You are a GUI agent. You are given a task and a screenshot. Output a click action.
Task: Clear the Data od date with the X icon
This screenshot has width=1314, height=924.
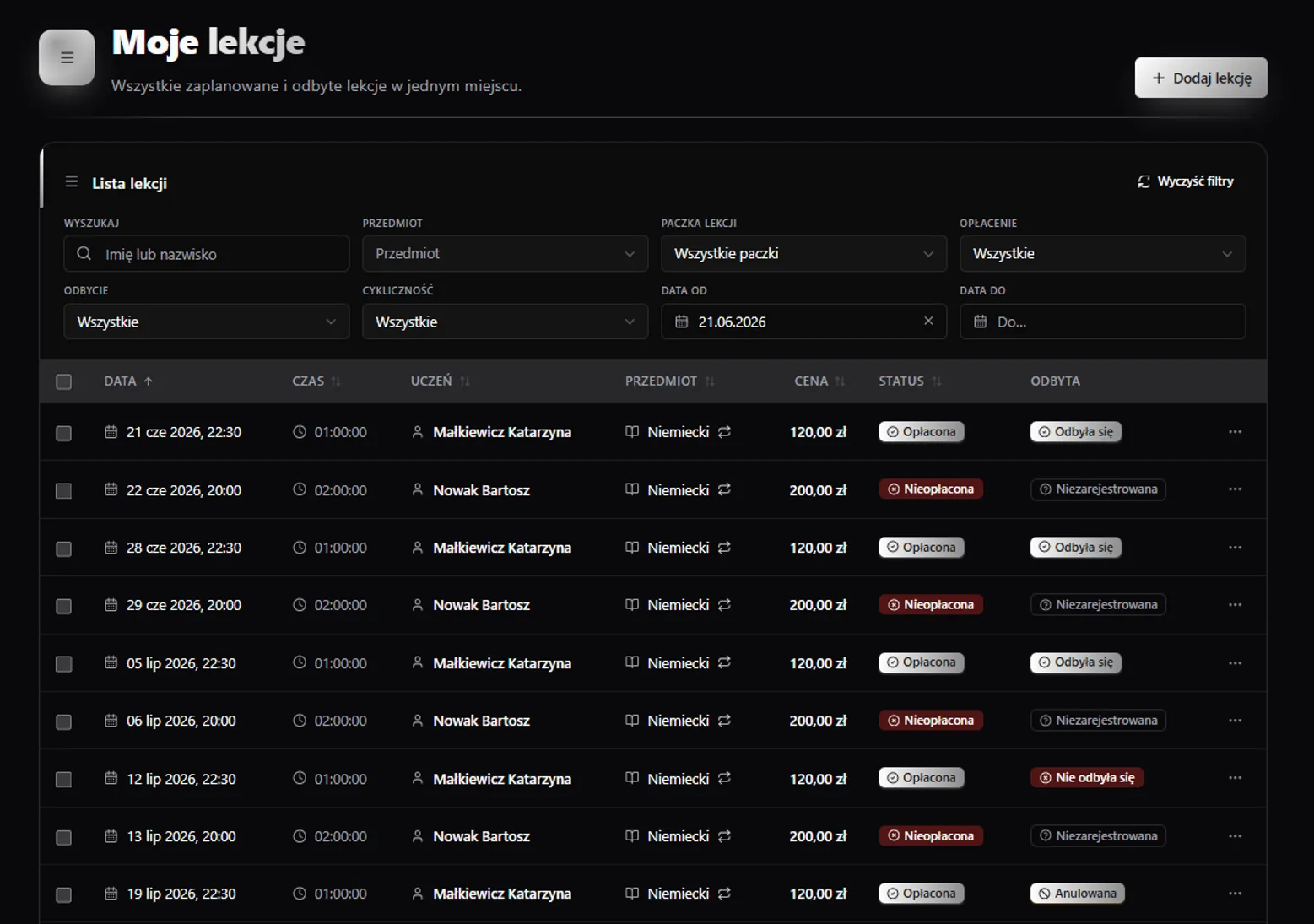pyautogui.click(x=928, y=321)
